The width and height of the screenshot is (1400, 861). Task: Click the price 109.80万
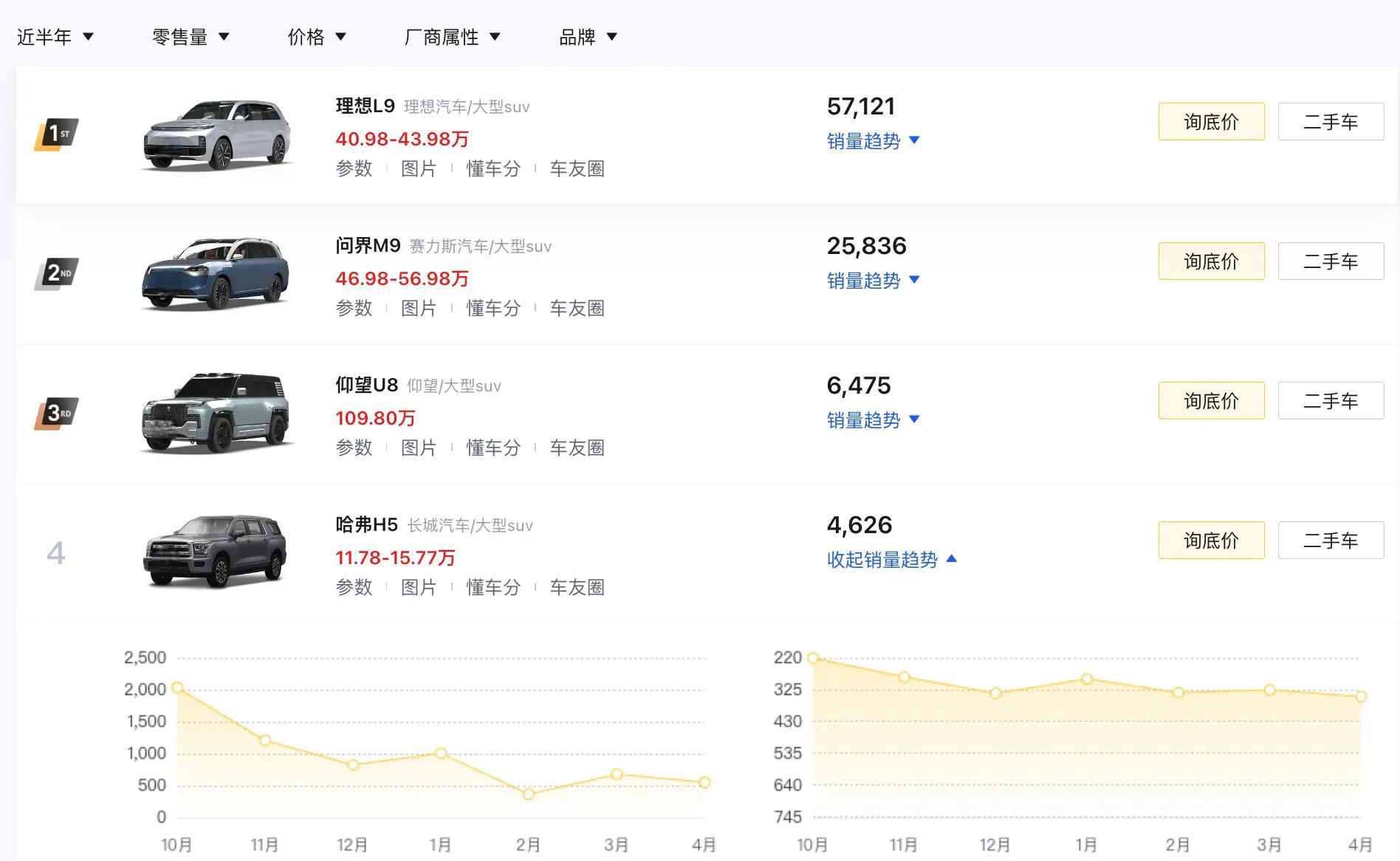(x=375, y=418)
